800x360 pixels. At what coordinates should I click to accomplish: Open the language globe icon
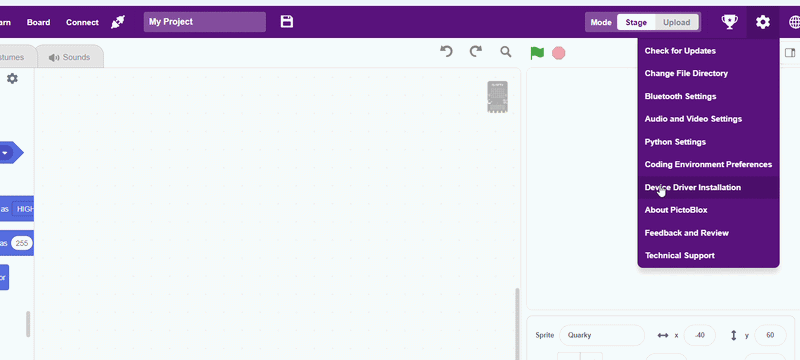794,22
